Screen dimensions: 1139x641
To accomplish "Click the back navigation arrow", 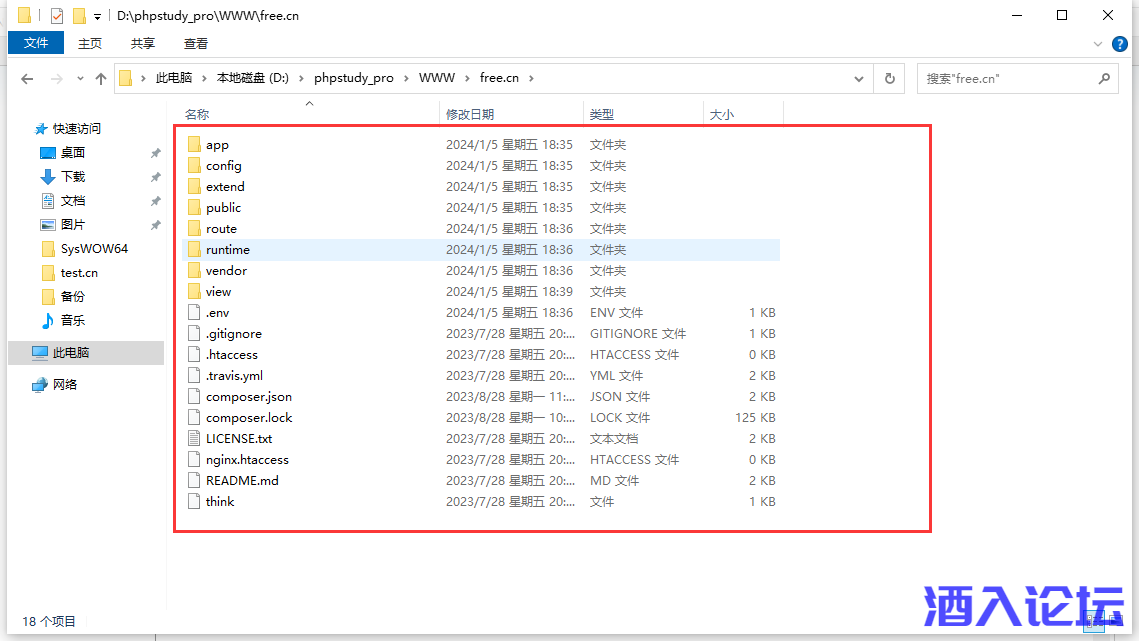I will tap(27, 78).
